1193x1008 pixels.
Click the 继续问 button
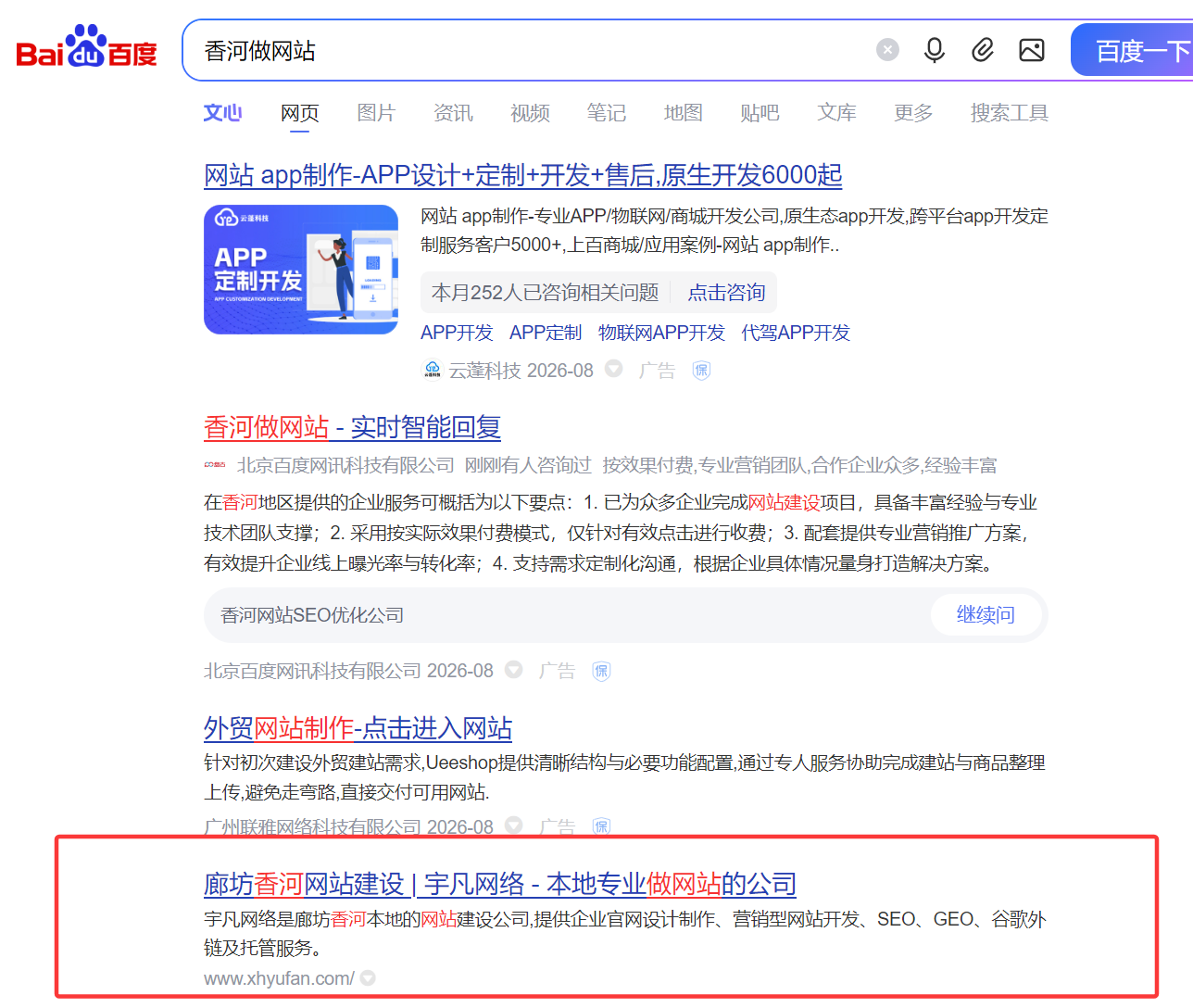986,614
